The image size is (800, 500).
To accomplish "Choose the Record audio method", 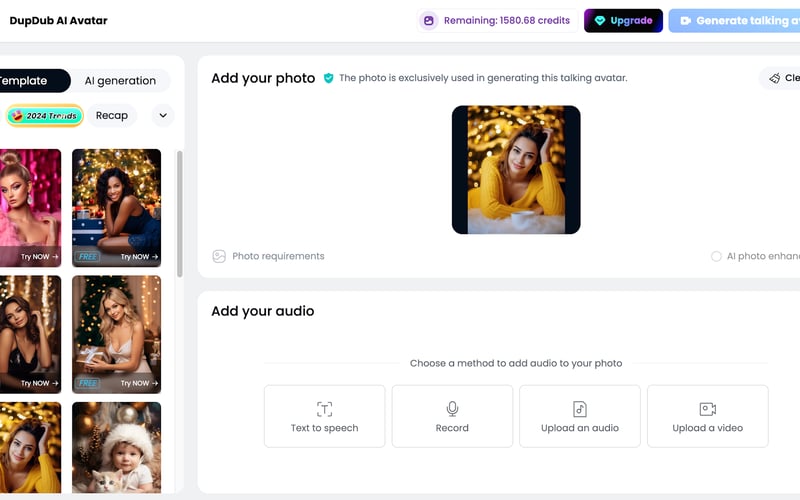I will click(452, 416).
